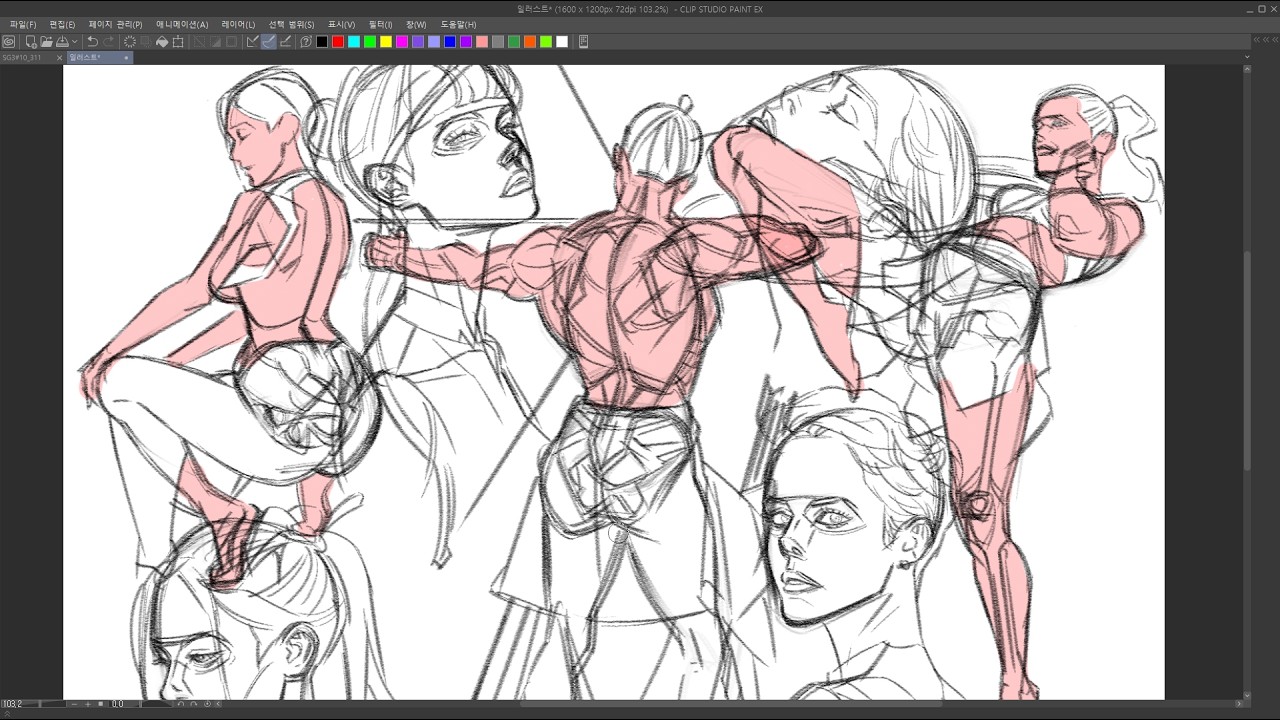The width and height of the screenshot is (1280, 720).
Task: Toggle Snap to Ruler icon
Action: coord(253,41)
